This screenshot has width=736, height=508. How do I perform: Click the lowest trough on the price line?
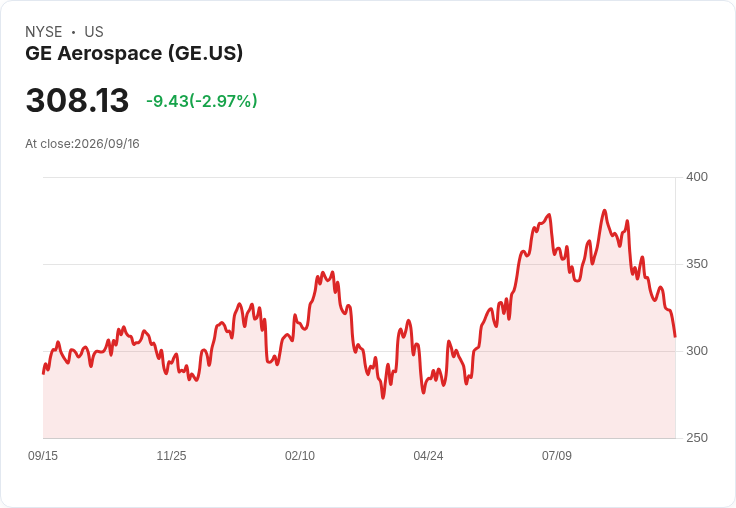point(383,398)
